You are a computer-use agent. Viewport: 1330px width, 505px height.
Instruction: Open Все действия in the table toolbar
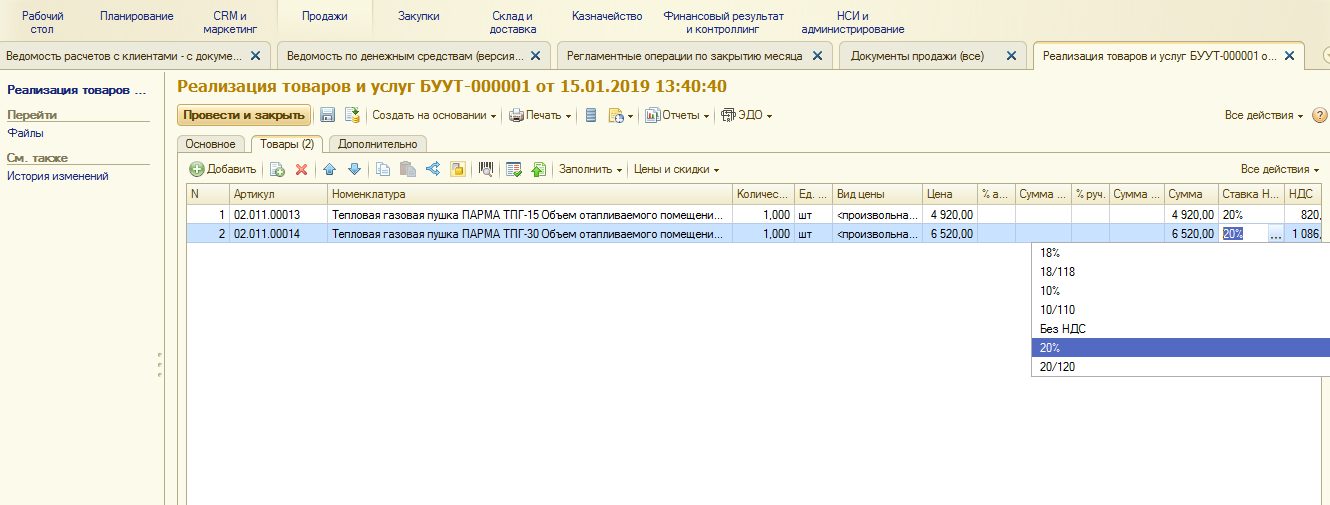click(x=1279, y=169)
